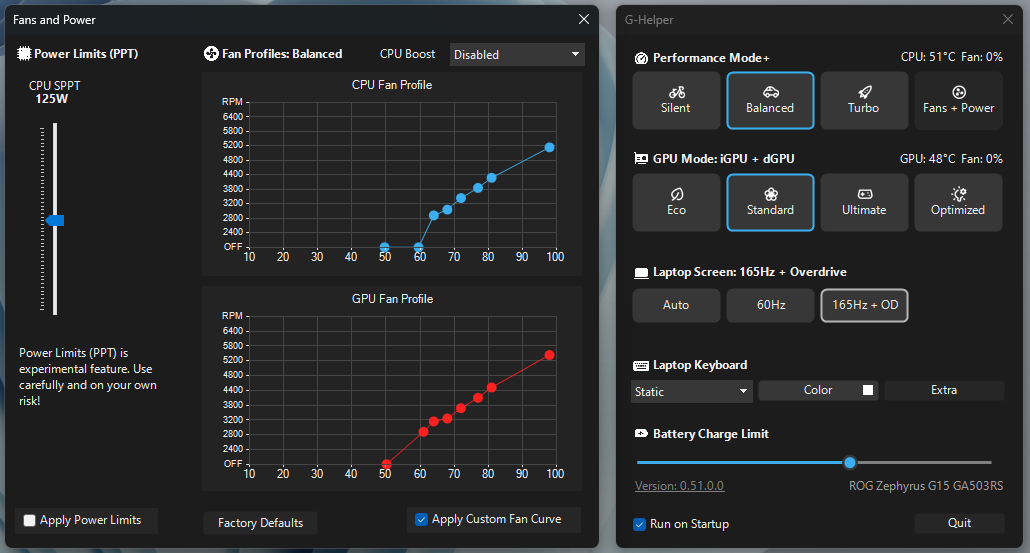Click the GPU Mode graphics card icon

(x=641, y=159)
